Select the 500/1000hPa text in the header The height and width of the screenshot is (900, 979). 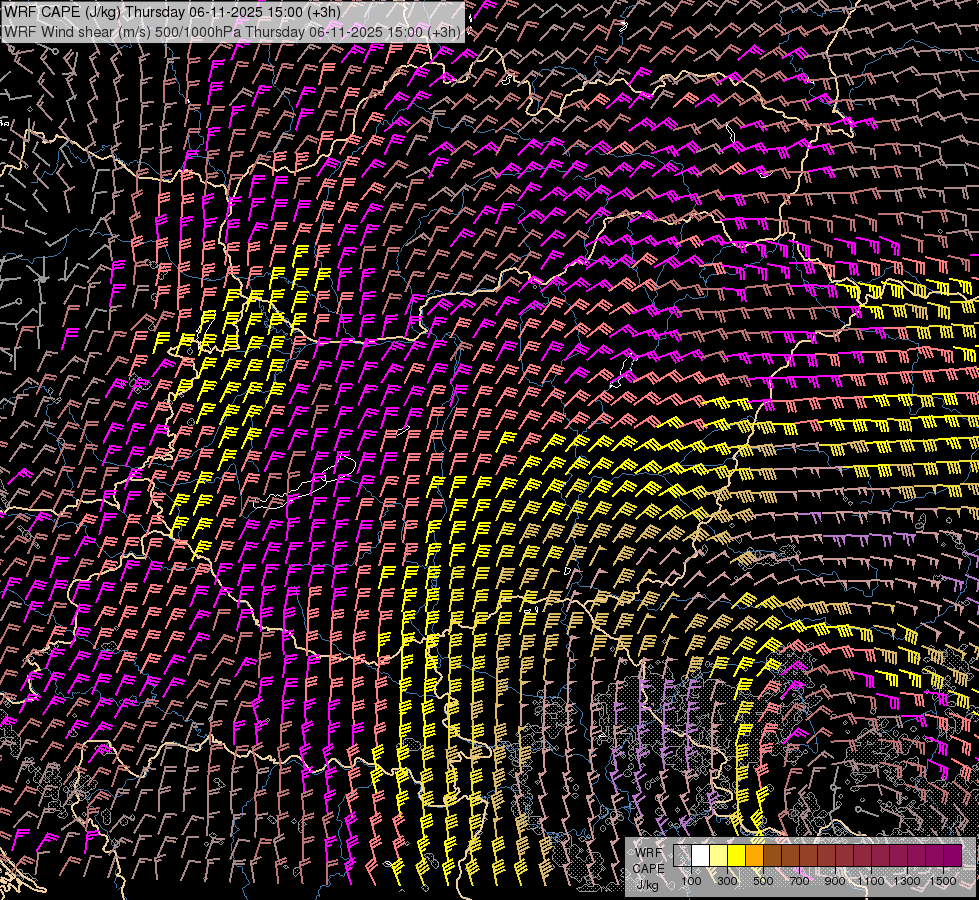(x=199, y=31)
